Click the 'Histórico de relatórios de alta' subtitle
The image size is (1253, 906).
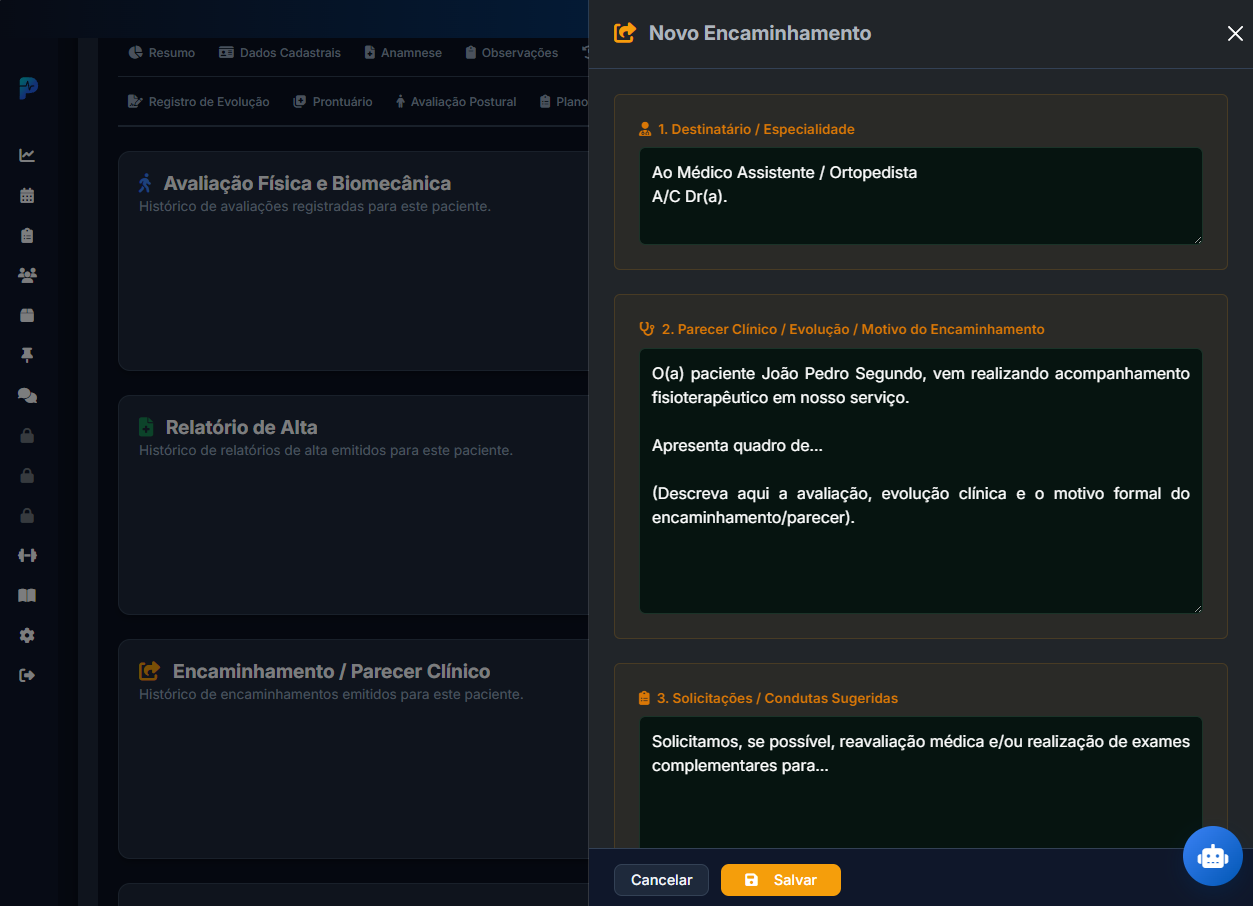click(x=326, y=451)
